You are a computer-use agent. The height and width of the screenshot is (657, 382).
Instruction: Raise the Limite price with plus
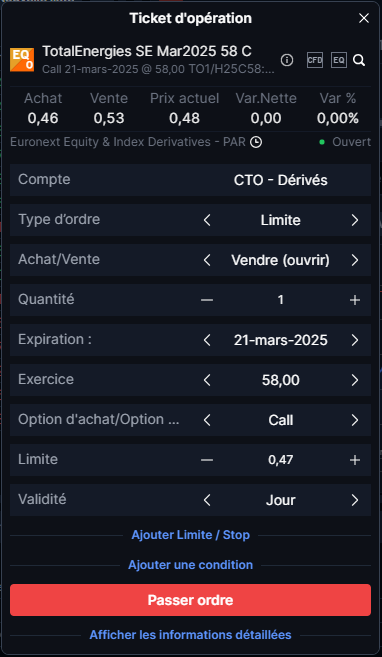point(355,460)
